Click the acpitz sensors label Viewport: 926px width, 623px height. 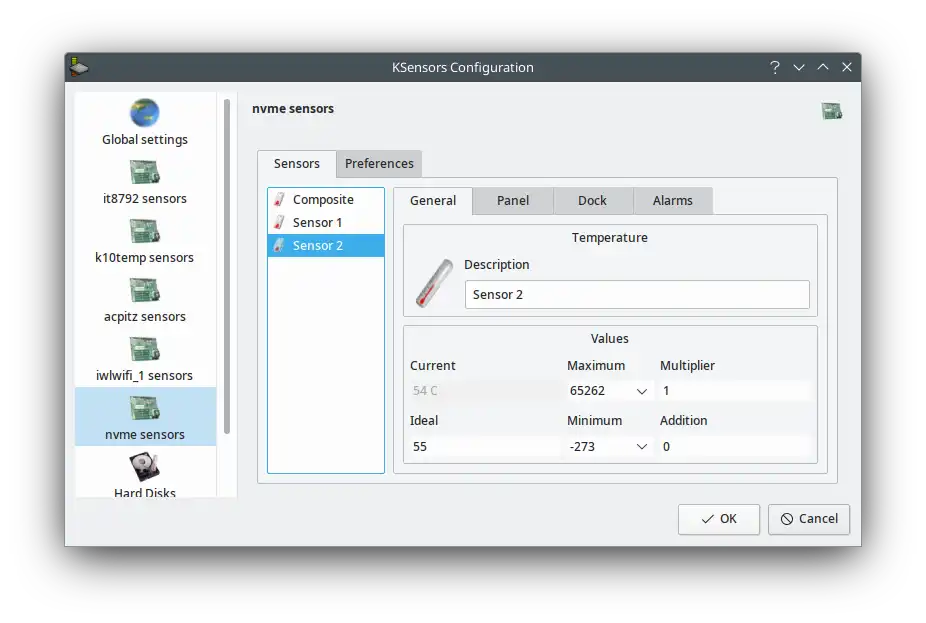145,317
